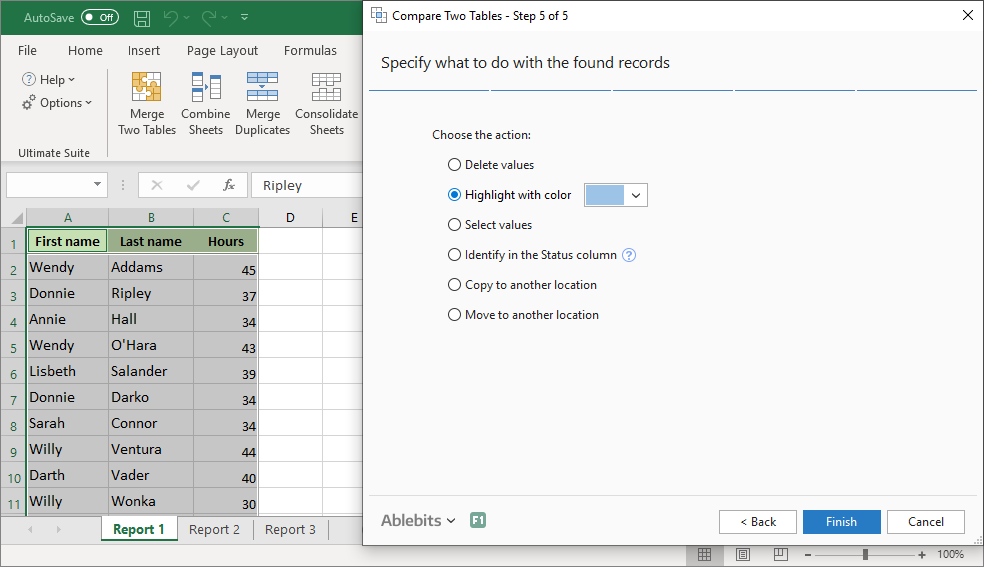
Task: Click the formula bar confirm checkmark
Action: 193,185
